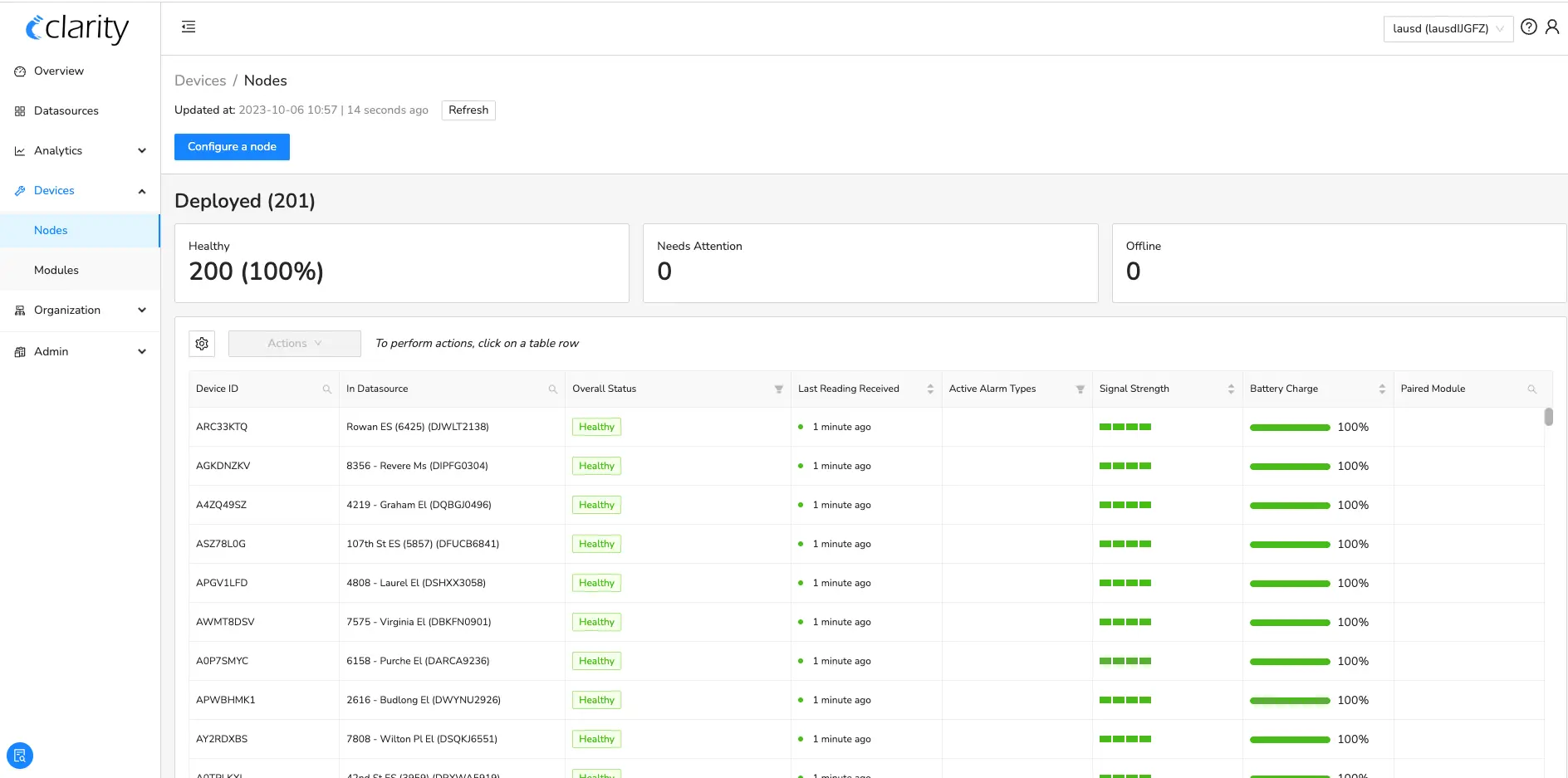The width and height of the screenshot is (1568, 778).
Task: Click the Refresh button
Action: coord(468,110)
